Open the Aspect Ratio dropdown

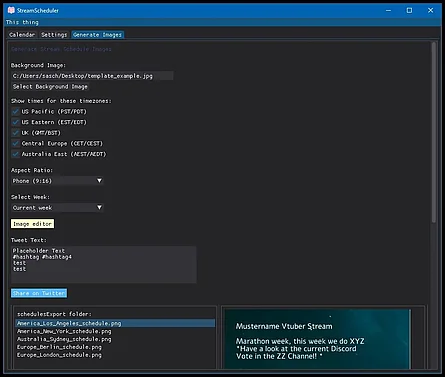click(57, 181)
